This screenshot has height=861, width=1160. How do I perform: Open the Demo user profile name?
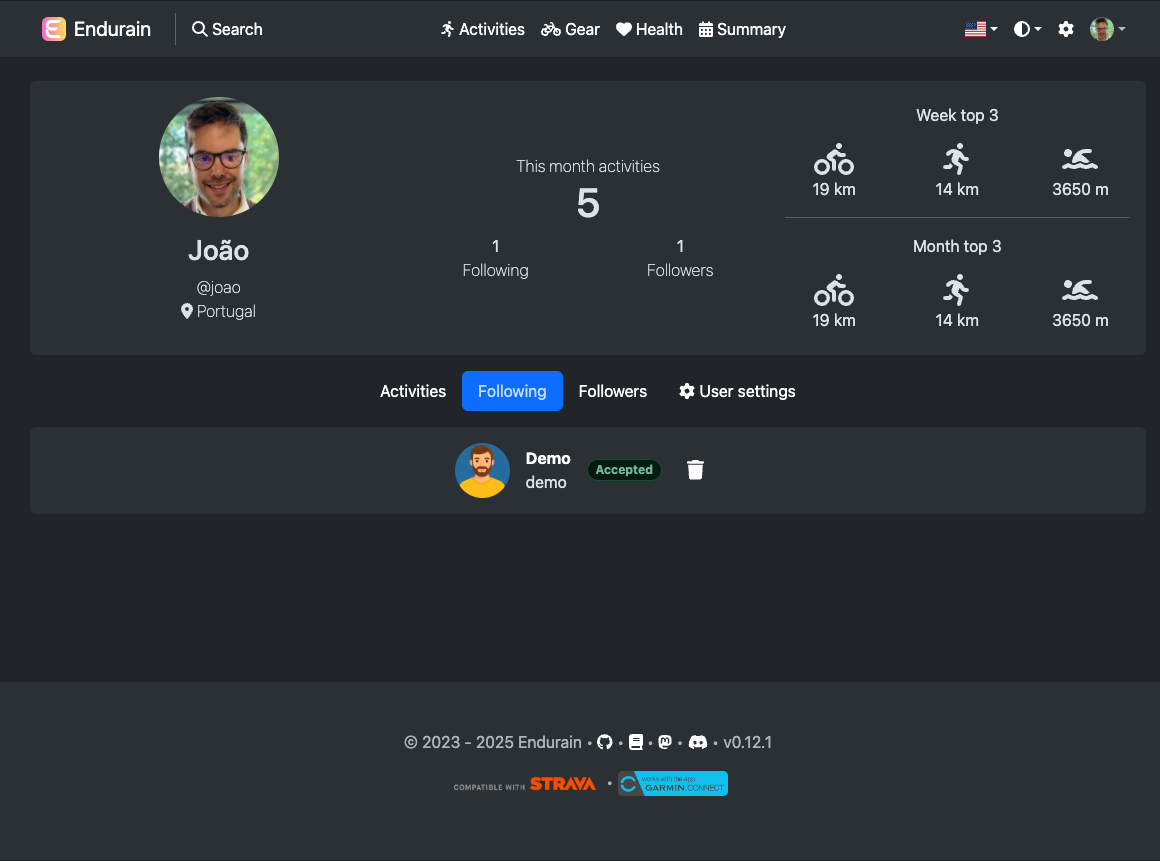click(x=547, y=459)
